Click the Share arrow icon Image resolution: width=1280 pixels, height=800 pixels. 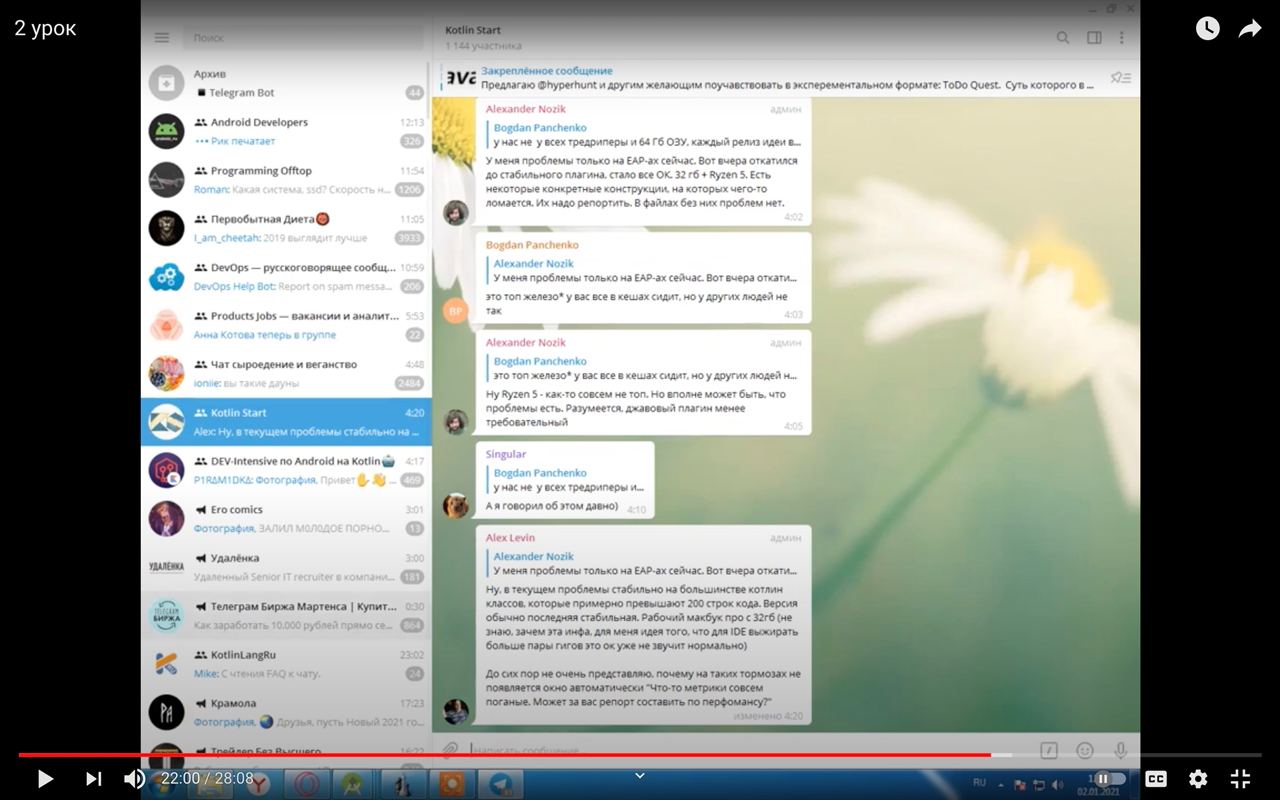[x=1250, y=29]
